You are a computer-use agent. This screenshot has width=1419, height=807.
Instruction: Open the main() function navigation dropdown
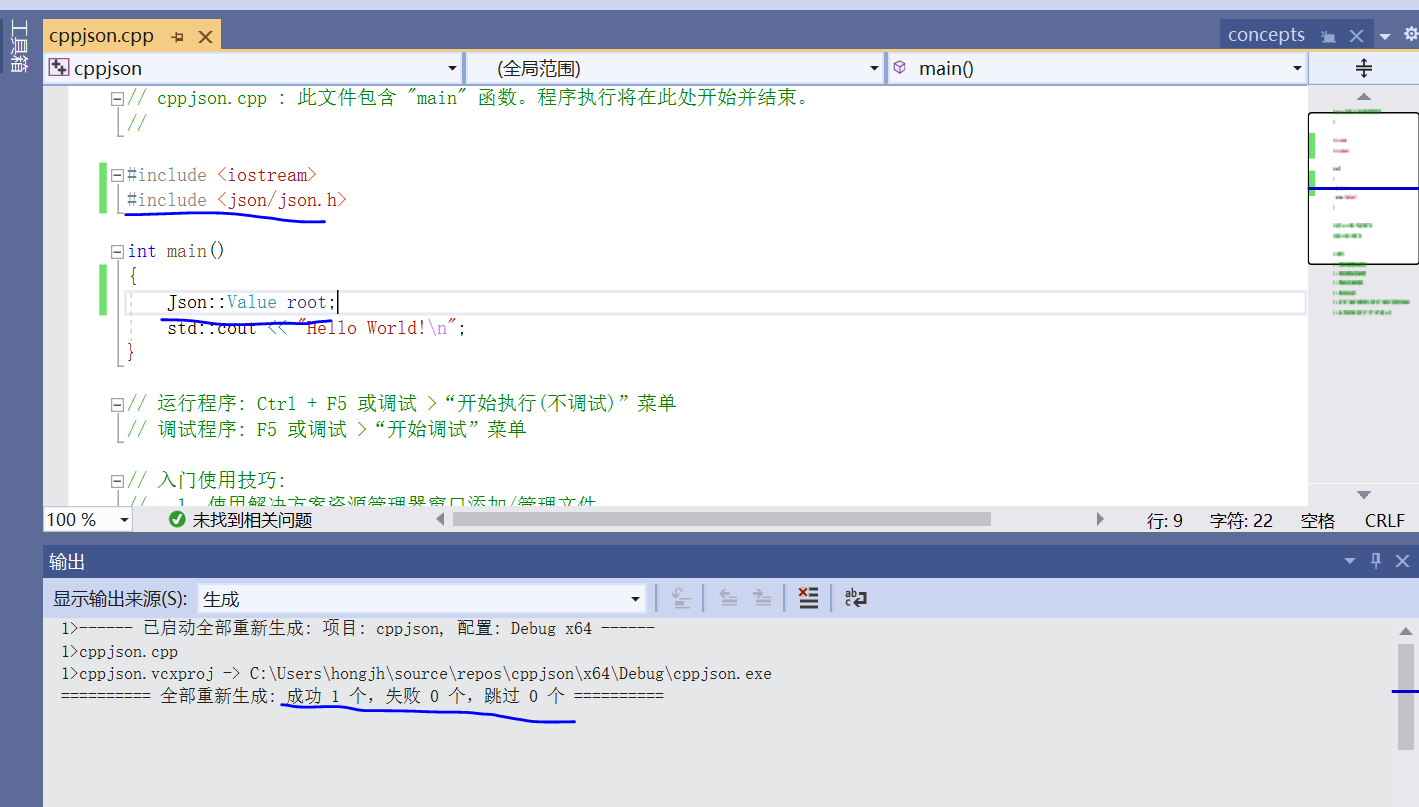pos(1297,67)
